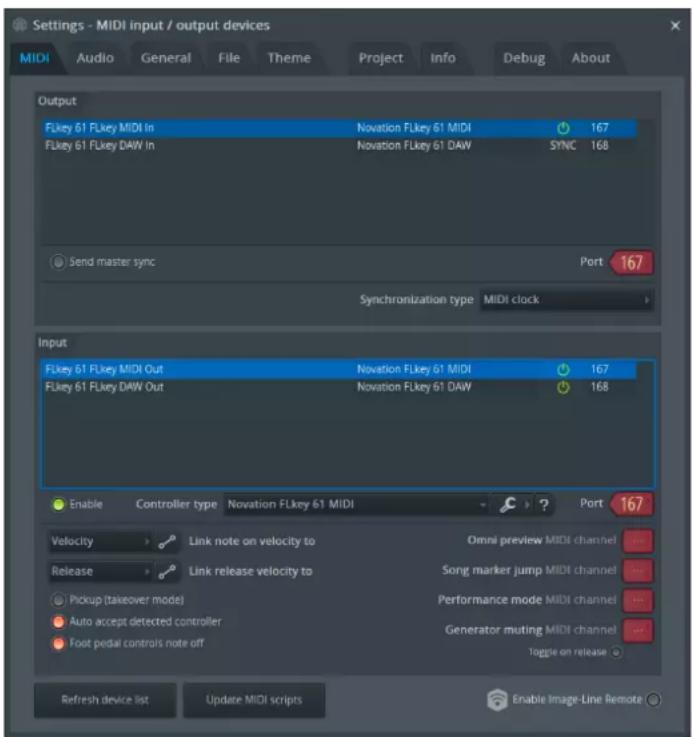Set Performance mode MIDI channel box
The width and height of the screenshot is (693, 737).
(638, 601)
